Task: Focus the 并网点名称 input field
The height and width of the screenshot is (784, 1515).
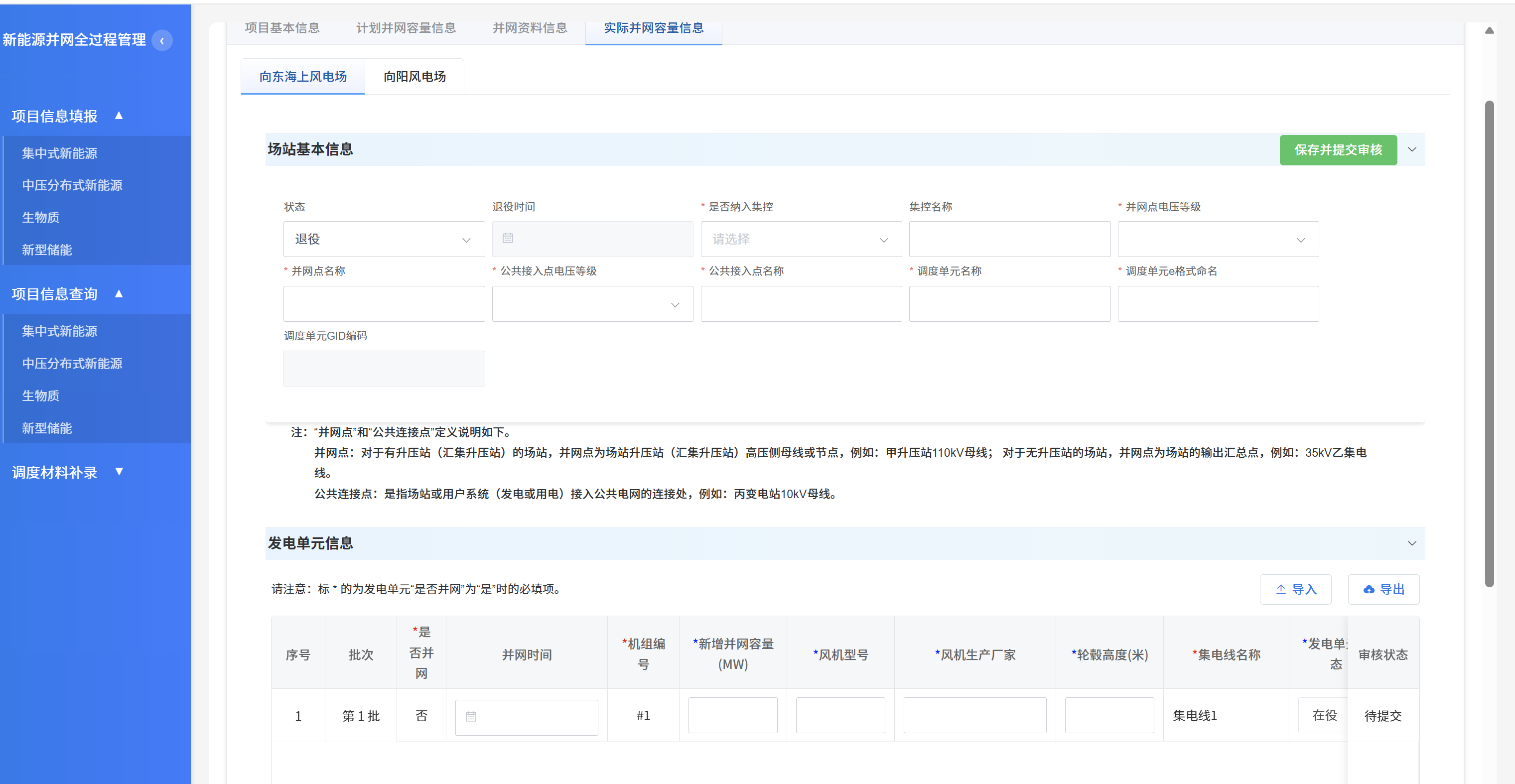Action: (x=384, y=304)
